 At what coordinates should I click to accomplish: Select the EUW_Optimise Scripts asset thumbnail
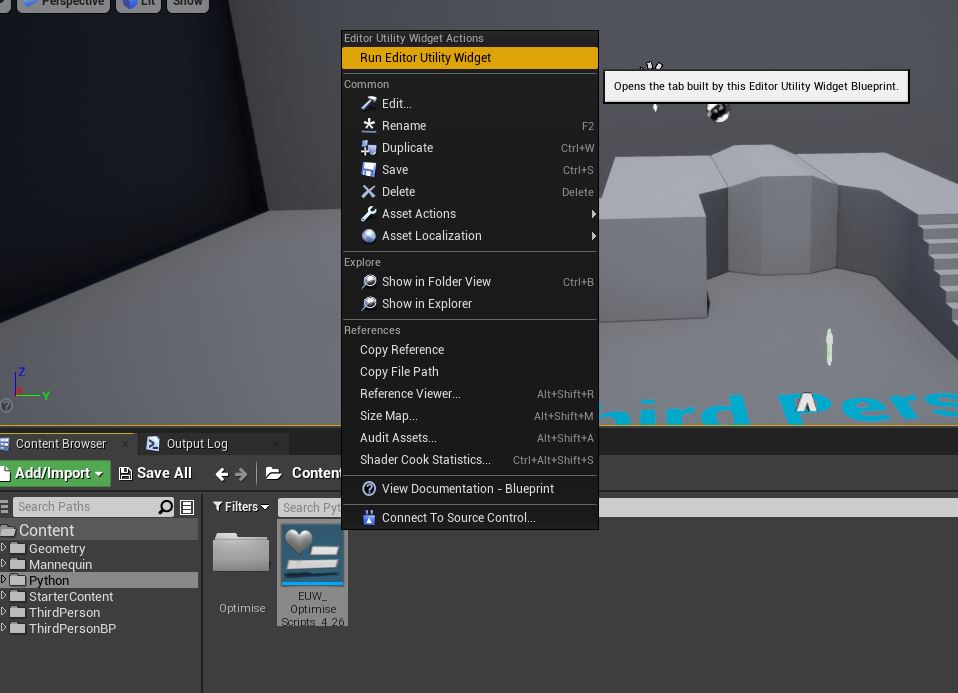313,555
